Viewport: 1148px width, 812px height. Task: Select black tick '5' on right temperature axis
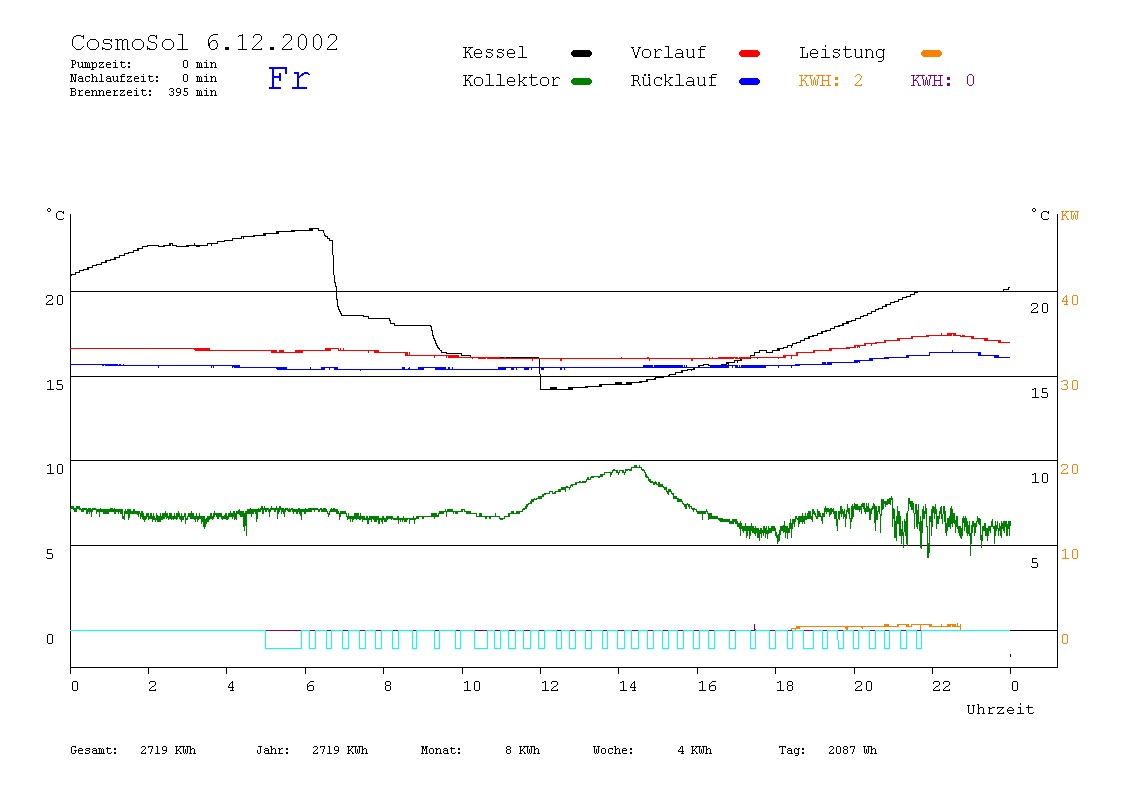tap(1035, 563)
